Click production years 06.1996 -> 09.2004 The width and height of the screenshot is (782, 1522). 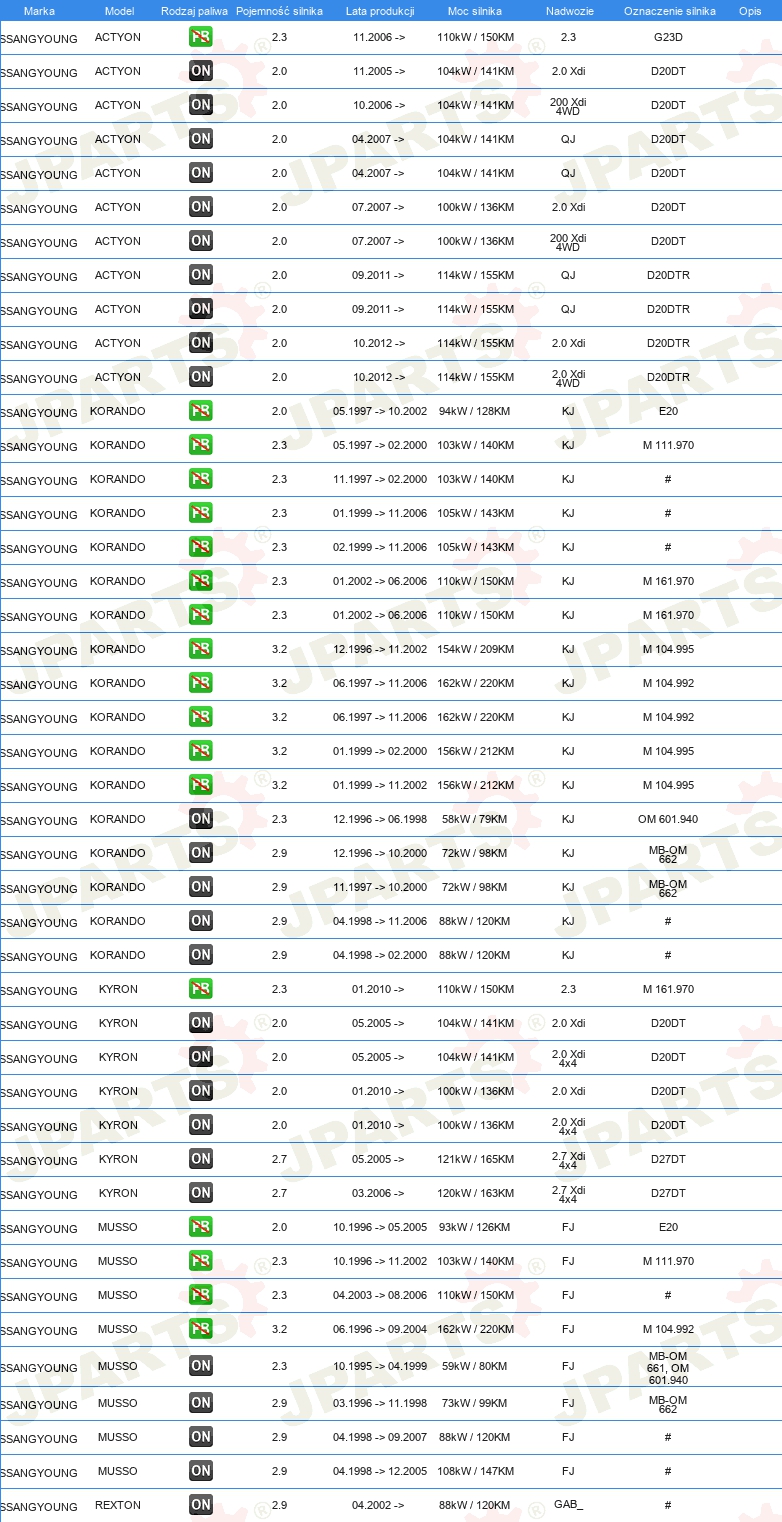click(x=380, y=1329)
